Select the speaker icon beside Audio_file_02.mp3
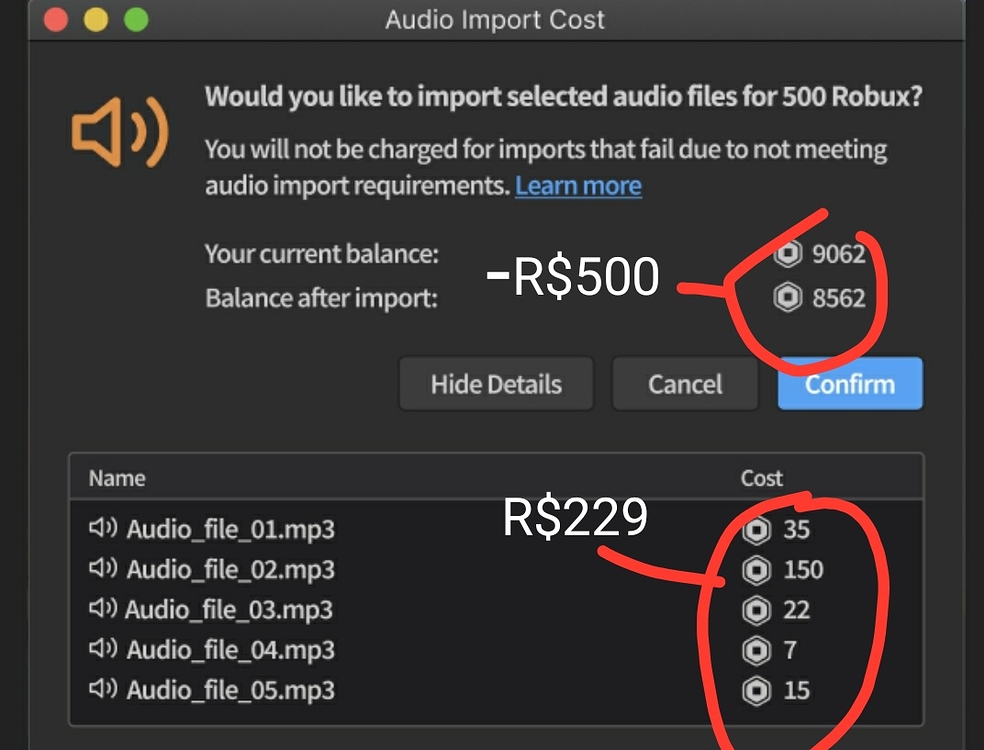The height and width of the screenshot is (750, 984). (104, 570)
